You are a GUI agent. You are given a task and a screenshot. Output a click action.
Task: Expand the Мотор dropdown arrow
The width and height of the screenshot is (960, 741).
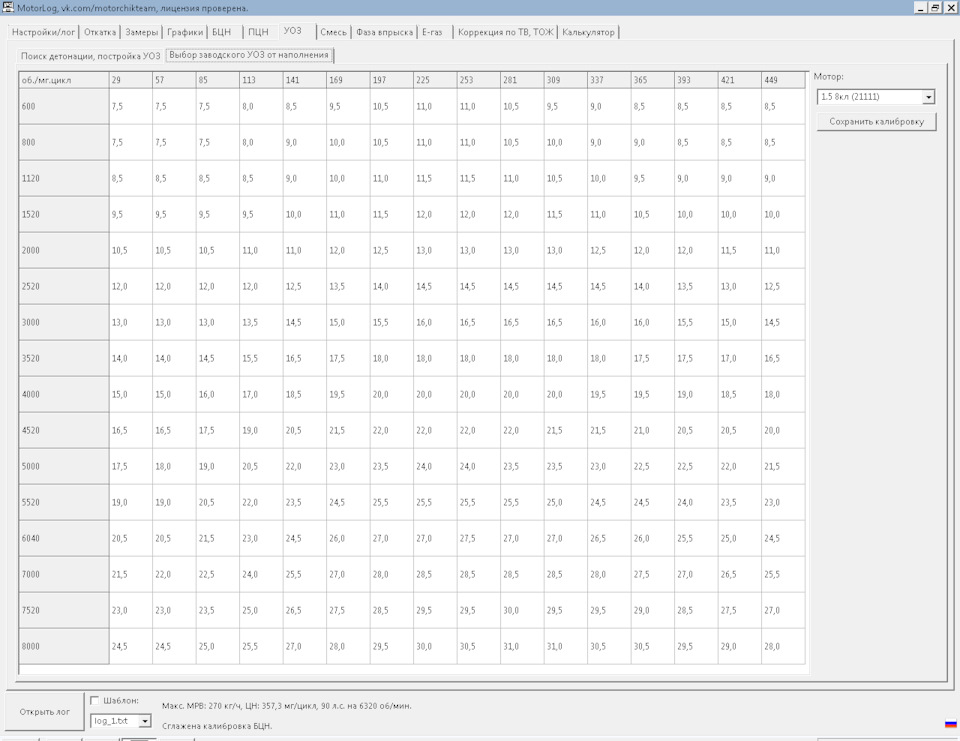tap(928, 97)
